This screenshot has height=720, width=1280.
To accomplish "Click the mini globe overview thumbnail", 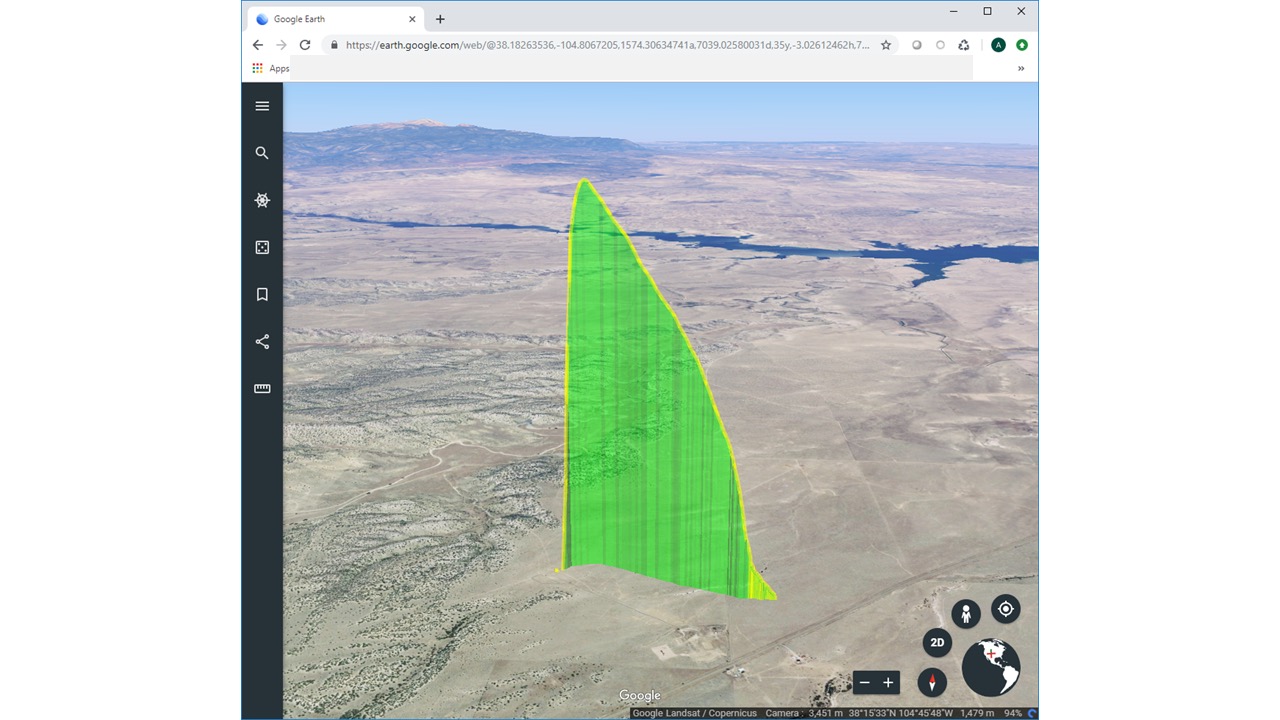I will (x=991, y=667).
